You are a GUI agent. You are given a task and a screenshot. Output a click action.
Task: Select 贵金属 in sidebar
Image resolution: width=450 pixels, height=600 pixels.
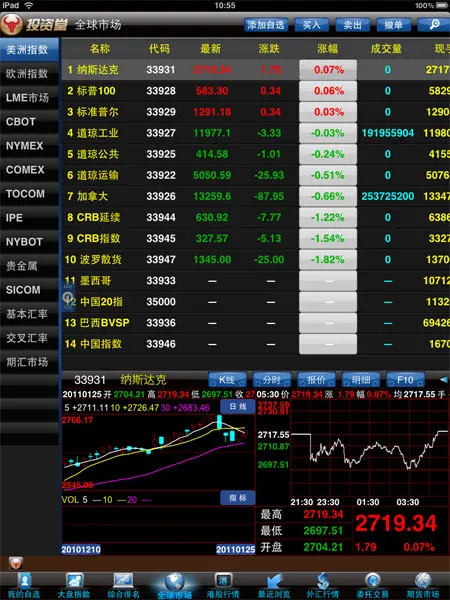pyautogui.click(x=29, y=266)
